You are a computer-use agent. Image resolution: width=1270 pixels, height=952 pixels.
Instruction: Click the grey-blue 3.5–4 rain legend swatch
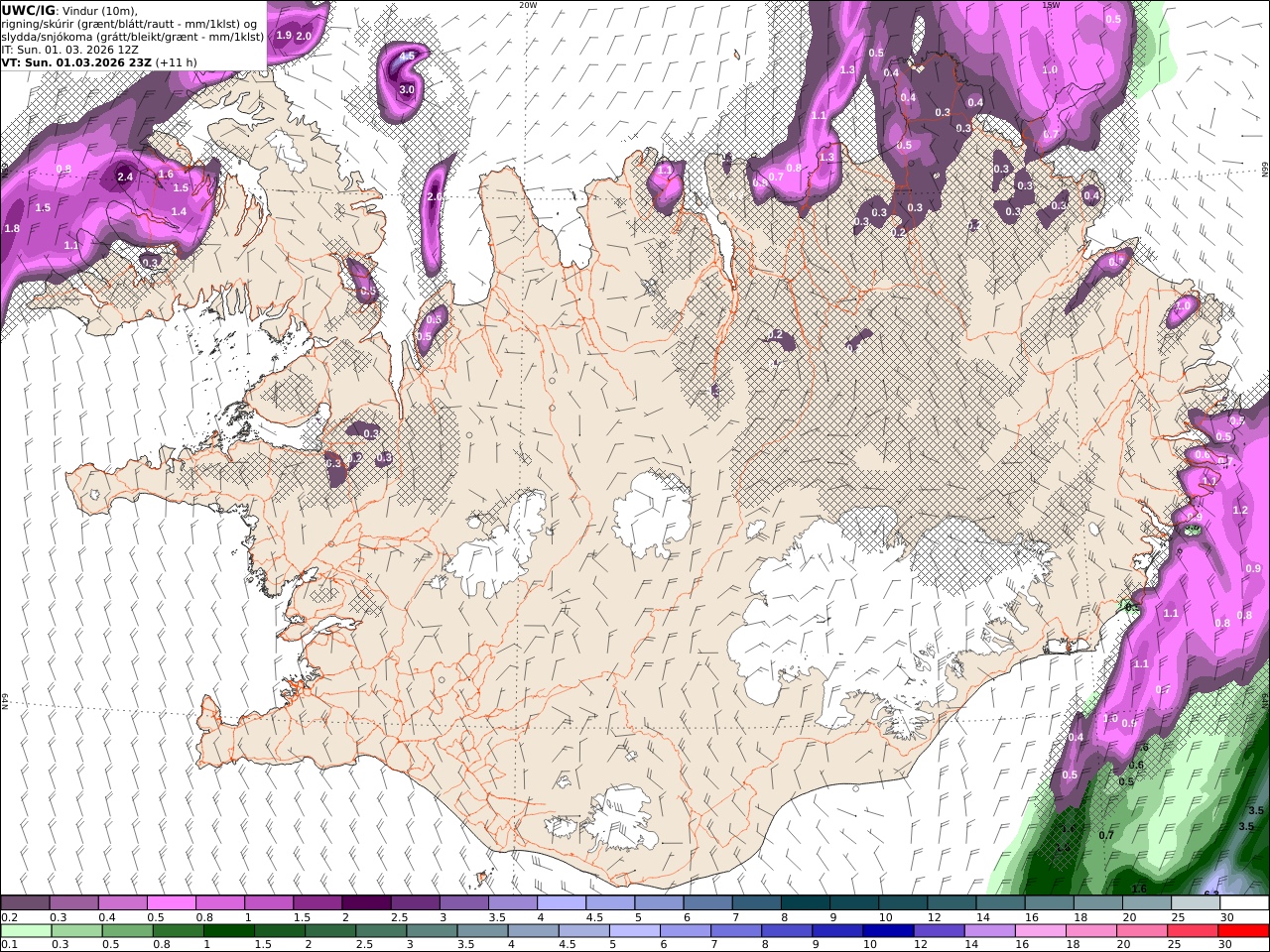coord(481,930)
